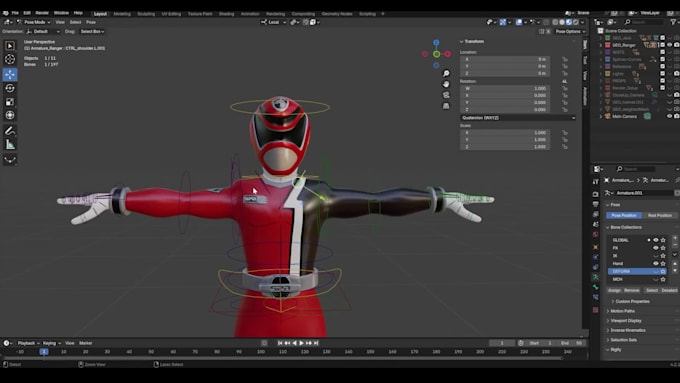Viewport: 680px width, 383px height.
Task: Click the Pose Options button
Action: (x=570, y=32)
